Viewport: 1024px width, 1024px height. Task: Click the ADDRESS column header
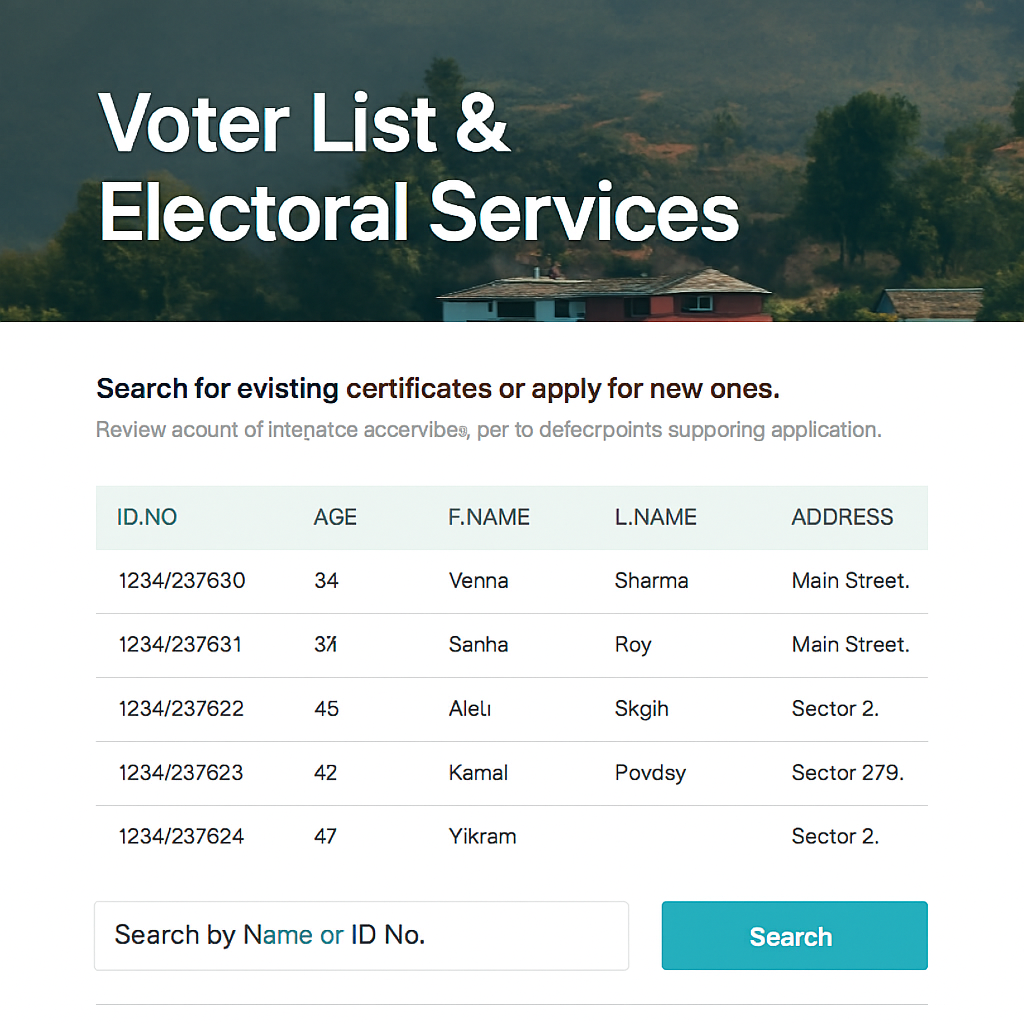(x=842, y=517)
